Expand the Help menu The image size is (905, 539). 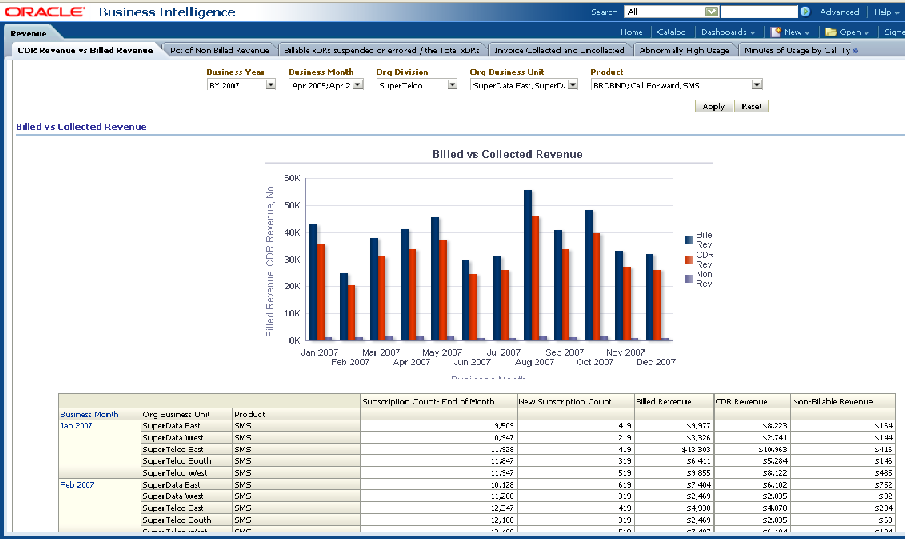pyautogui.click(x=887, y=12)
